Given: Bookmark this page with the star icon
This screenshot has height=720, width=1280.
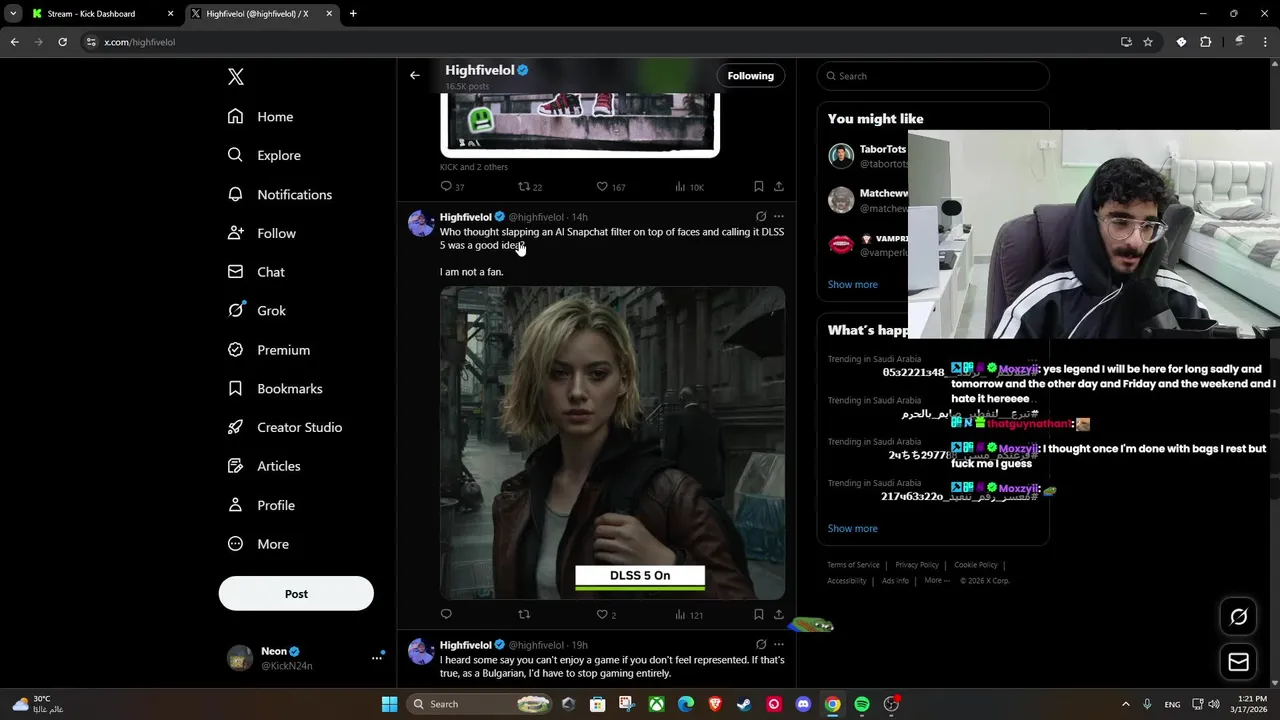Looking at the screenshot, I should point(1148,42).
